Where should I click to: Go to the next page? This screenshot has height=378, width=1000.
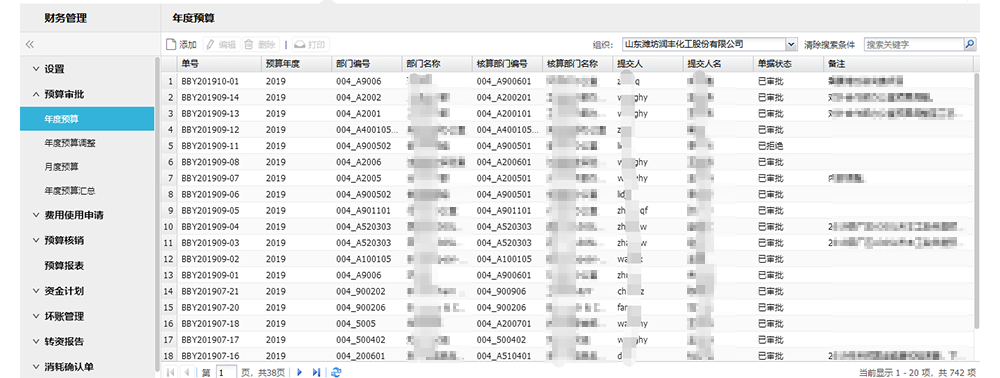click(299, 372)
